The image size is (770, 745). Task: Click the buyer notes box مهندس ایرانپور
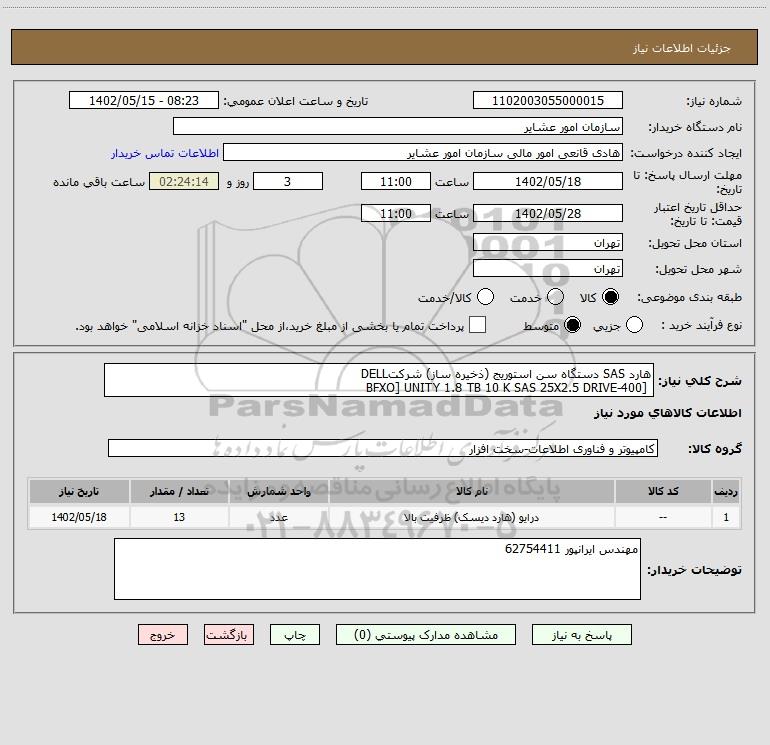pyautogui.click(x=377, y=569)
